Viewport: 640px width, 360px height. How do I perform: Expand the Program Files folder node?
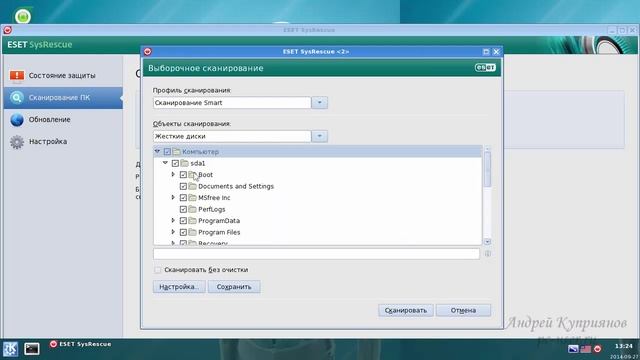click(173, 232)
